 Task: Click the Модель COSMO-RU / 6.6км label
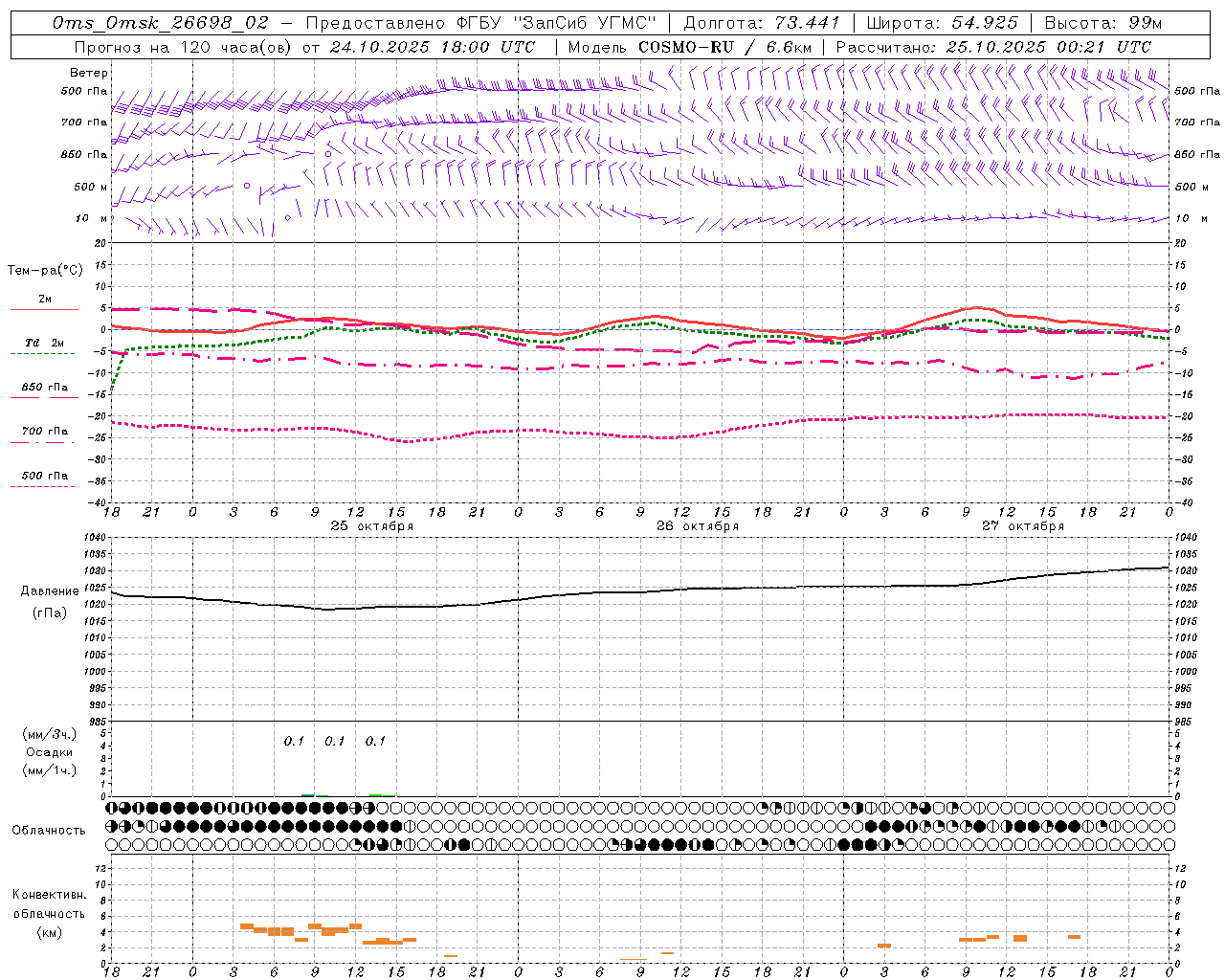coord(690,47)
